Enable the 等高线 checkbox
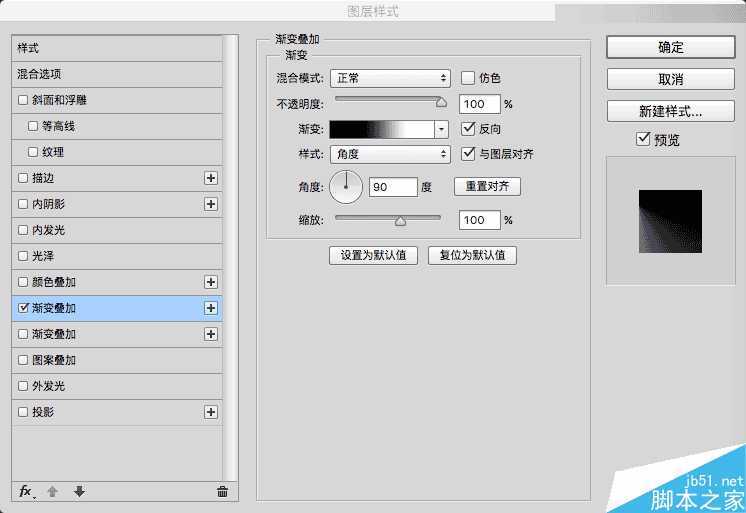 [33, 126]
